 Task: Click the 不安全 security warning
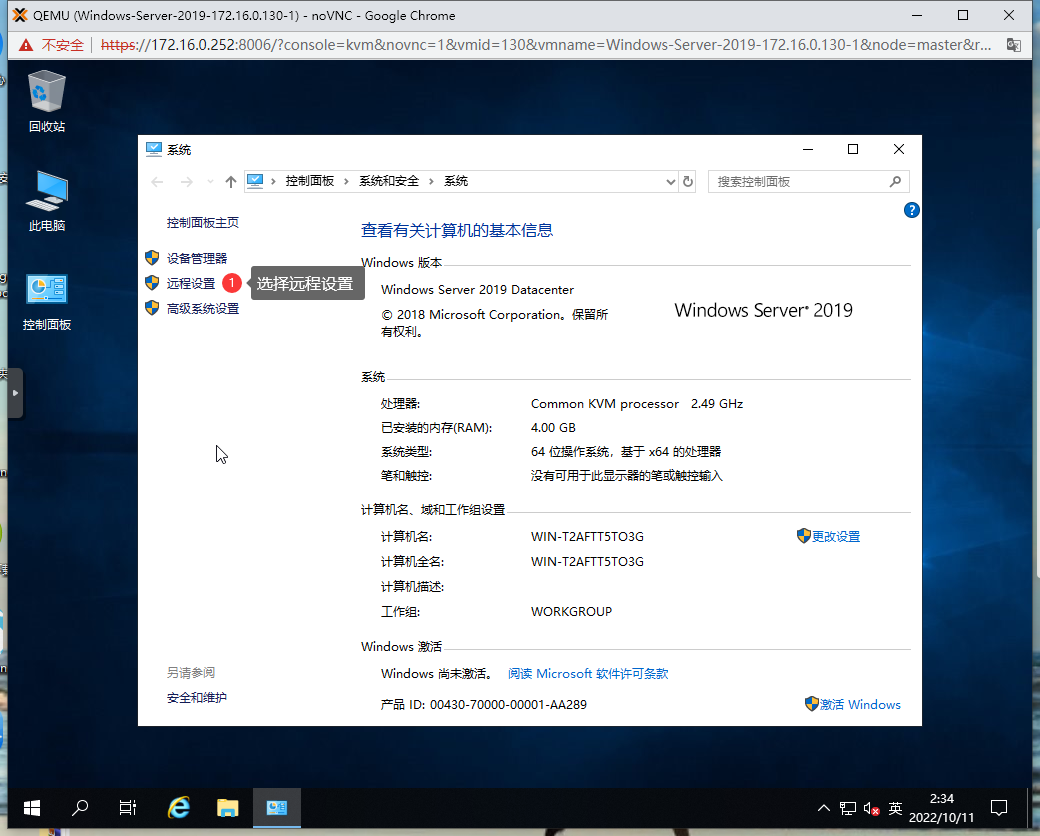[52, 45]
